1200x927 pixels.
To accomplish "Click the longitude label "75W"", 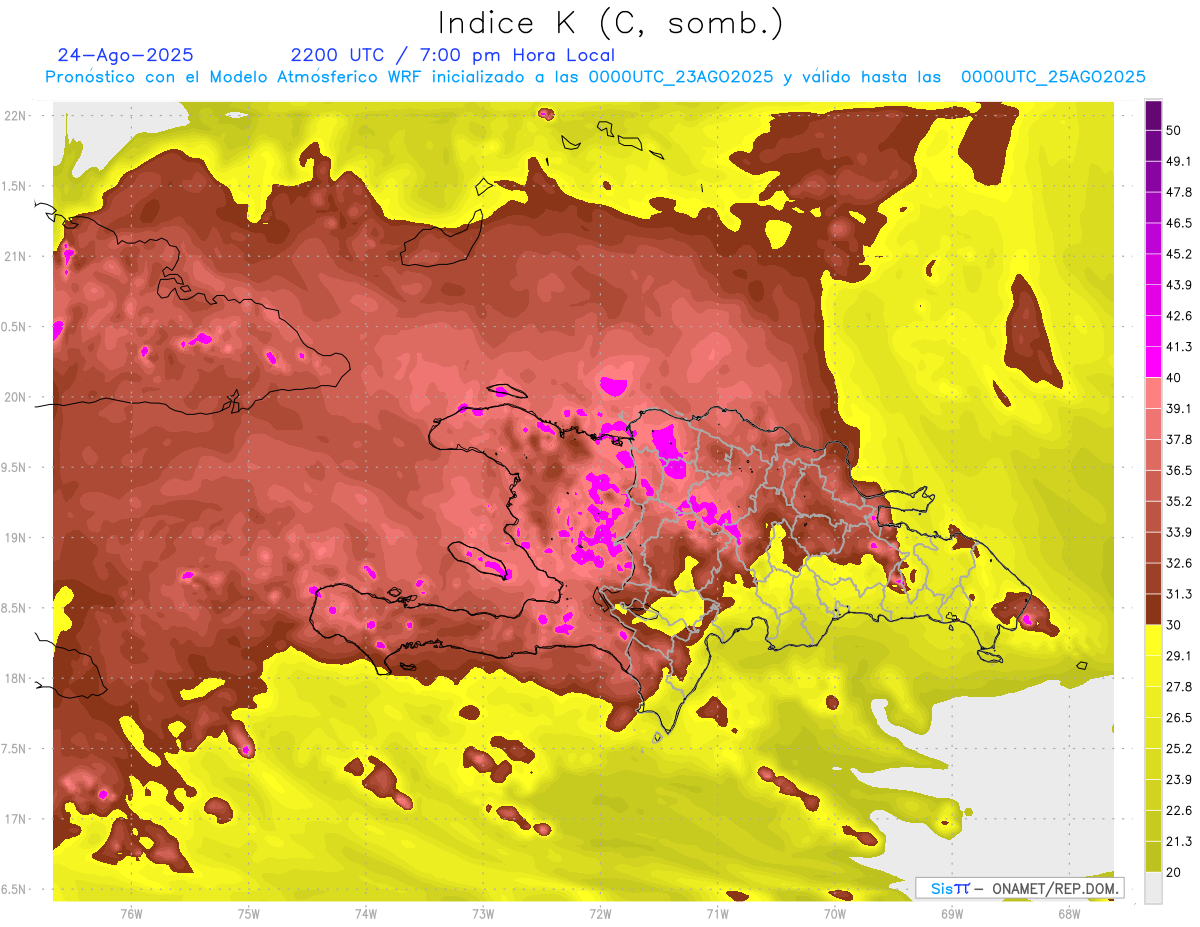I will [249, 914].
